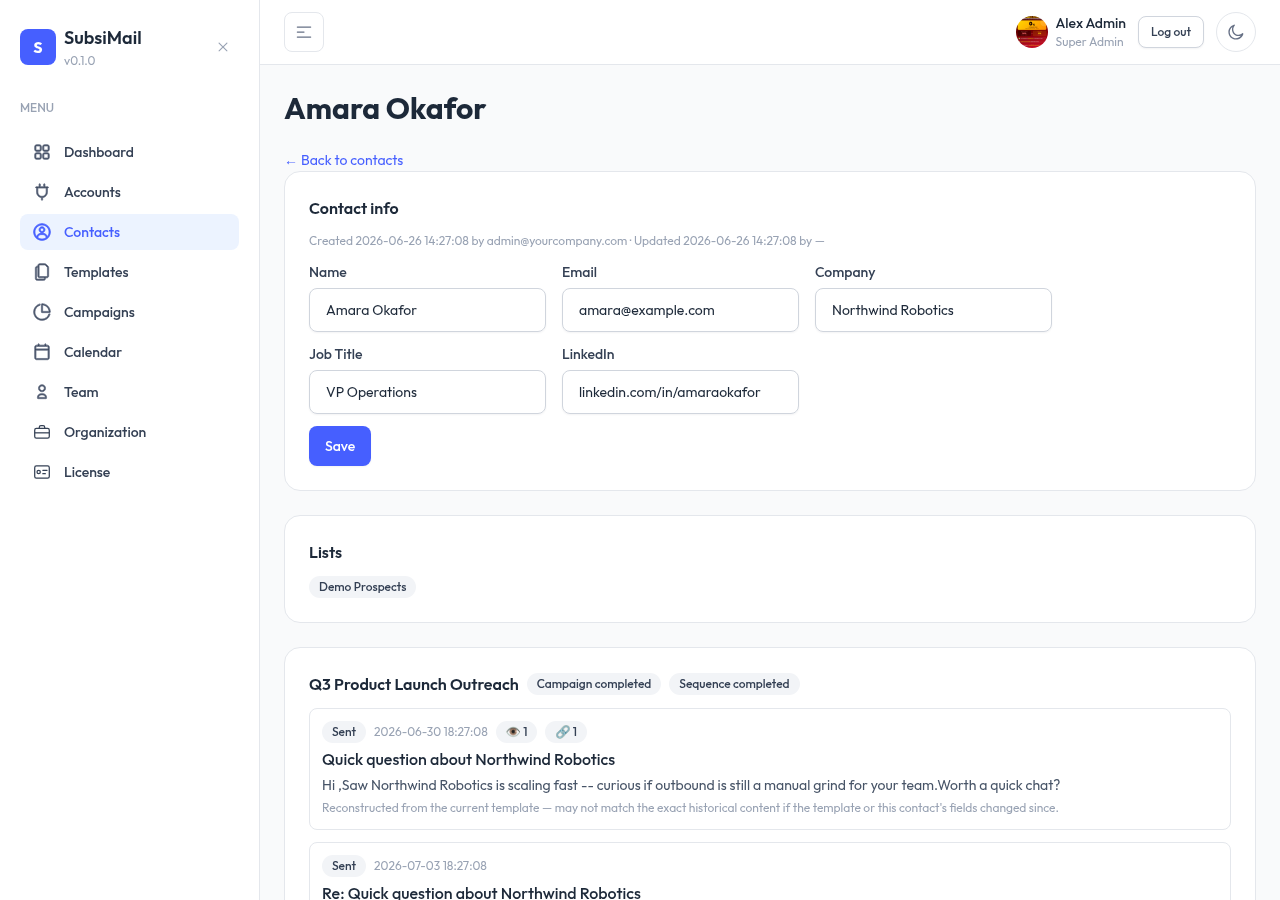1280x900 pixels.
Task: Click the Sequence completed badge
Action: click(734, 684)
